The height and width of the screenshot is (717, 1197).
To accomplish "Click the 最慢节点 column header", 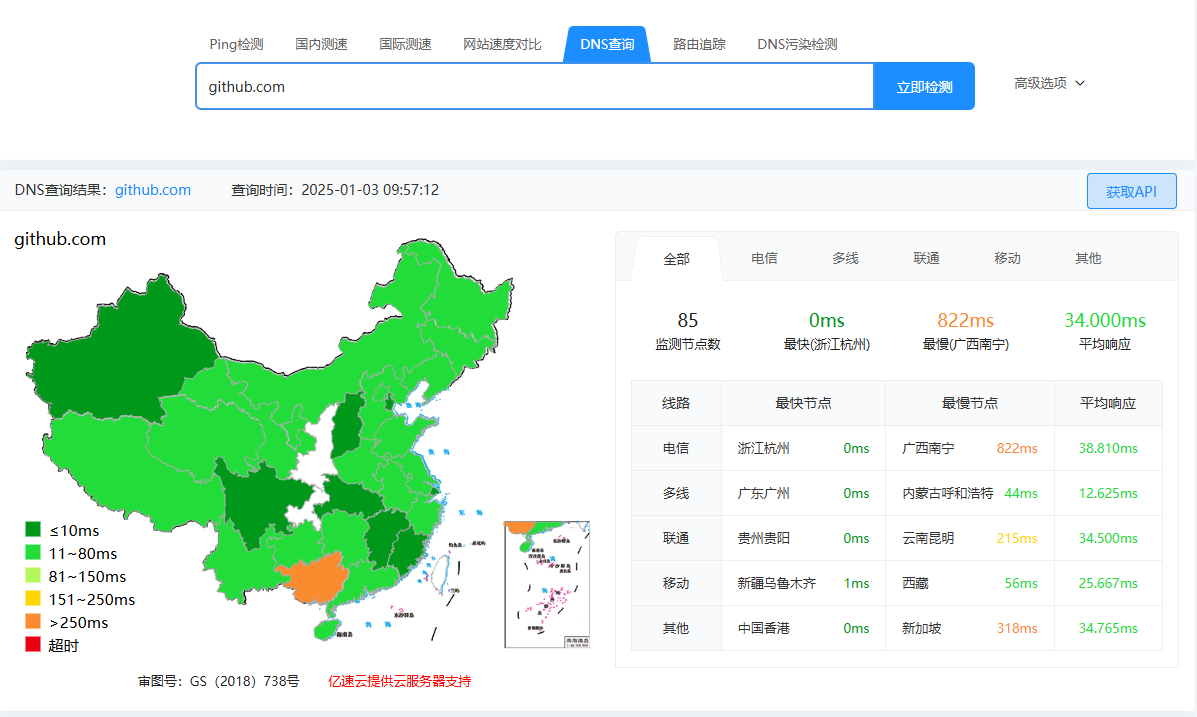I will point(970,402).
